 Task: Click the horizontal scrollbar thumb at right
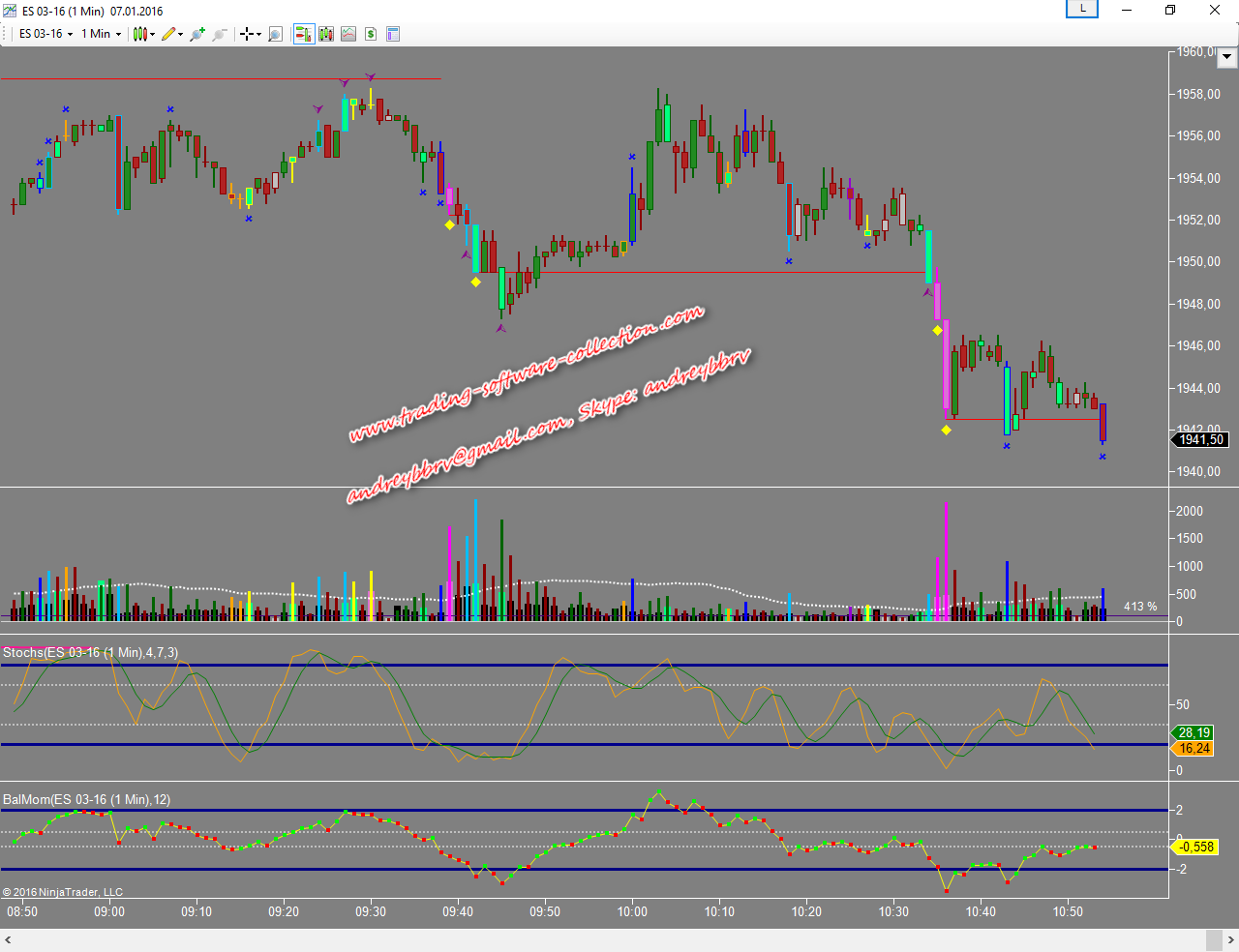(x=1213, y=940)
